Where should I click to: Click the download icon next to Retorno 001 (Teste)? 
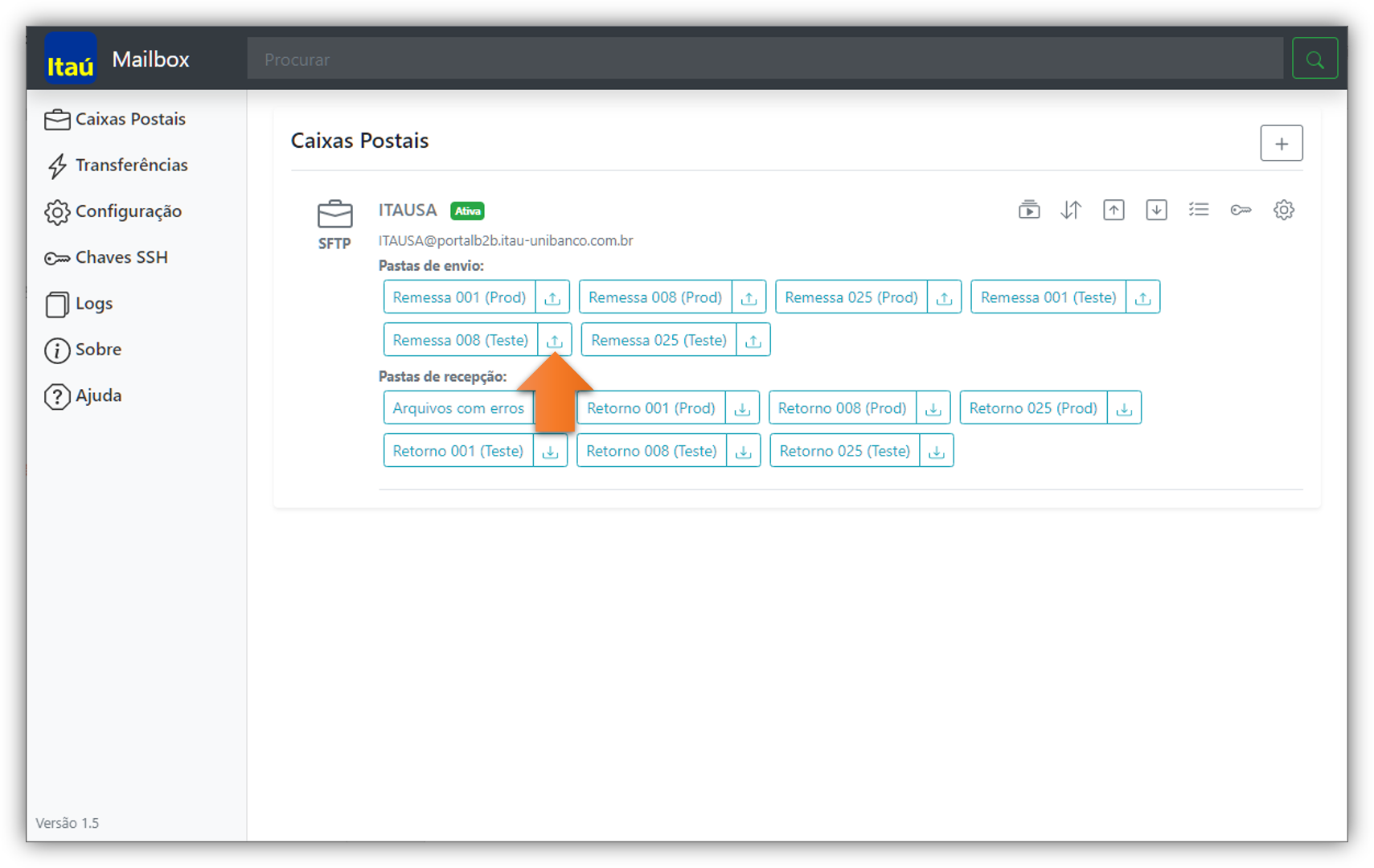[x=550, y=451]
